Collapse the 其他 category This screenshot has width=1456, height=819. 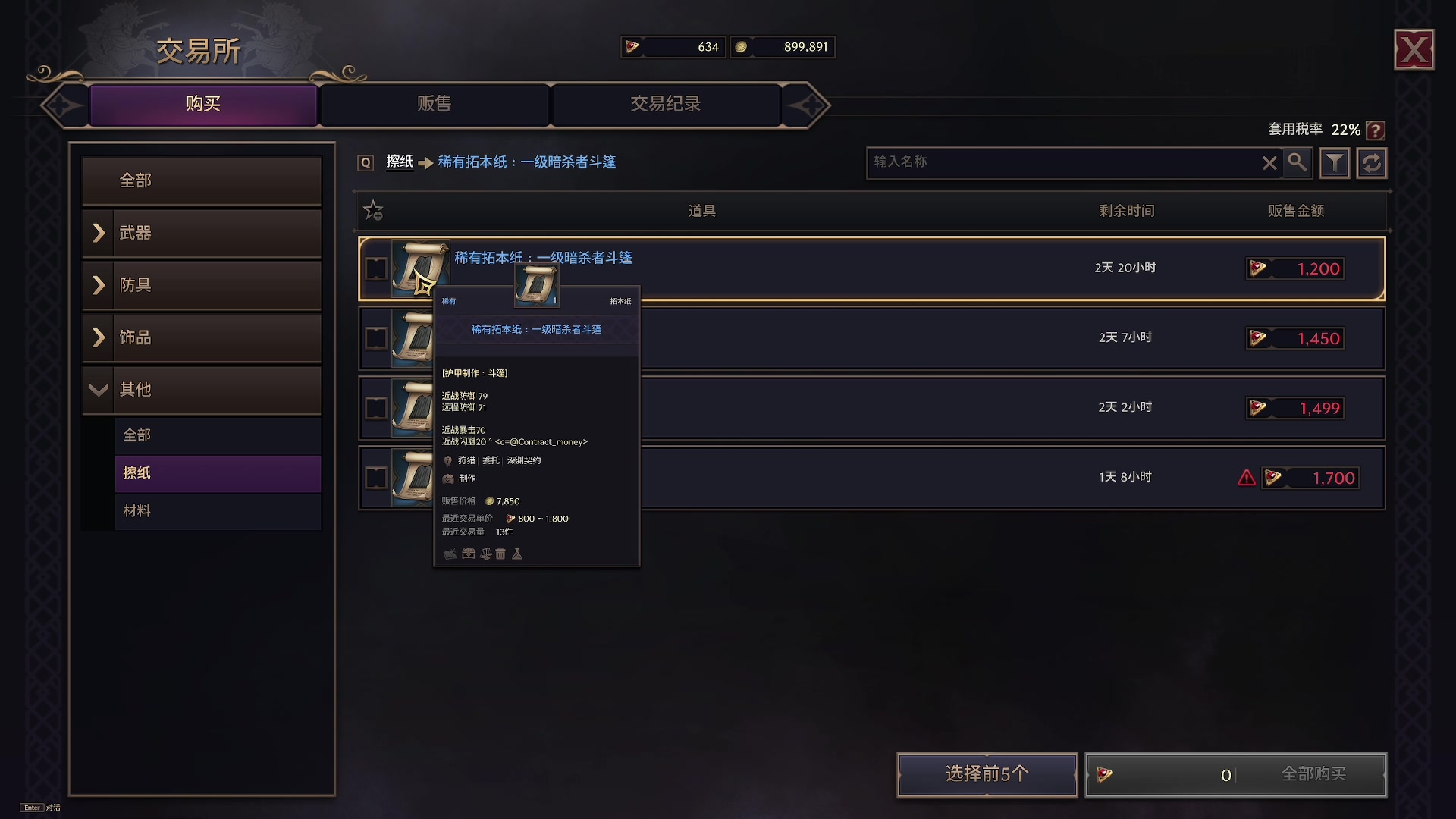(x=202, y=390)
